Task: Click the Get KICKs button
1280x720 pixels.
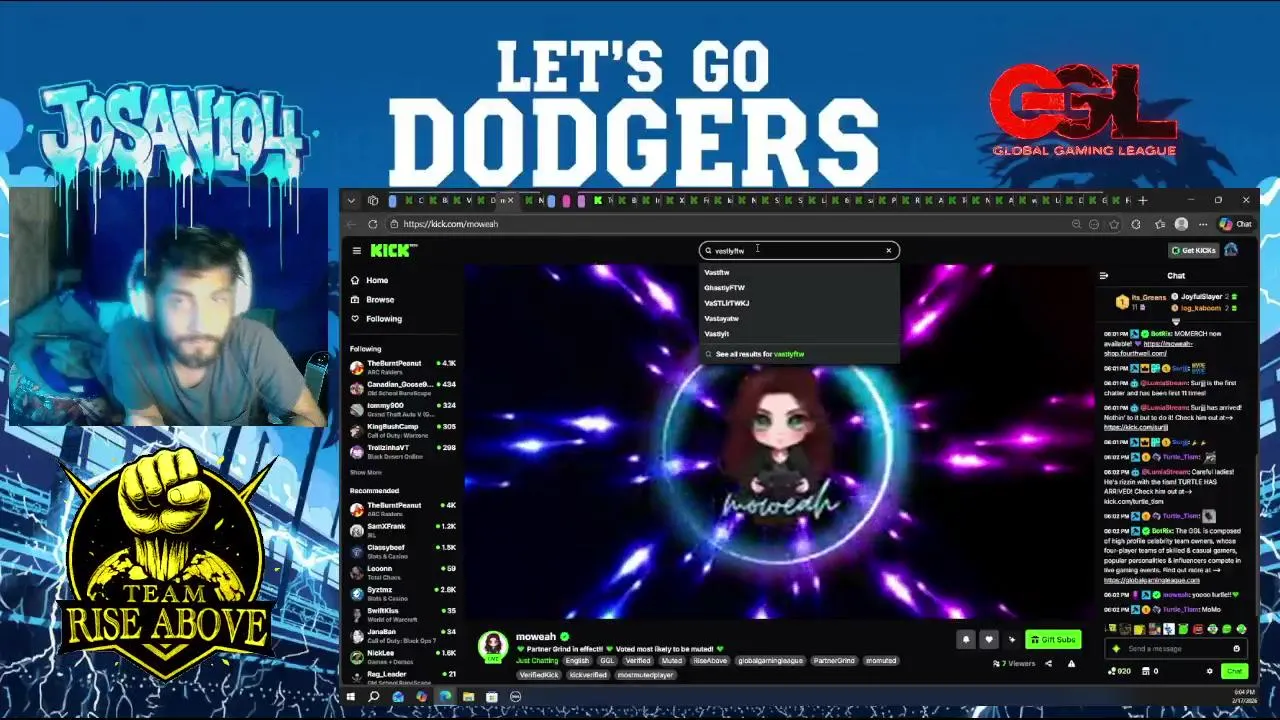Action: [1193, 250]
